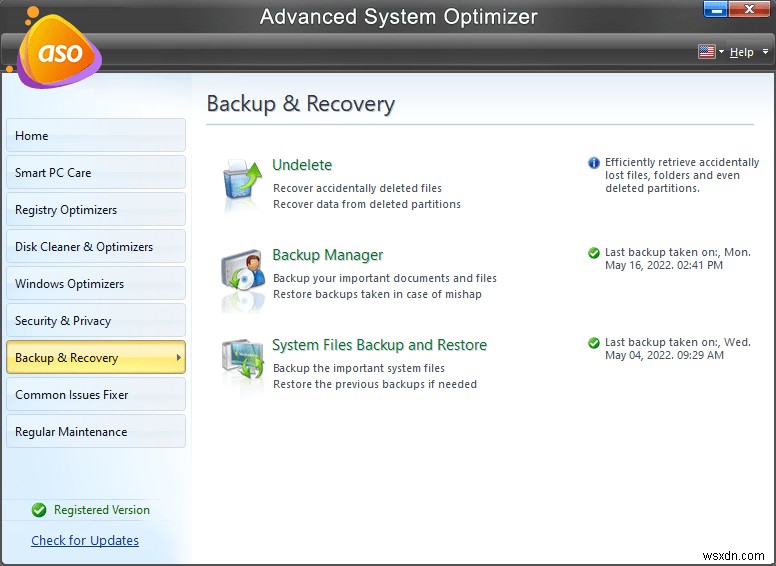The image size is (776, 566).
Task: Expand the Help menu dropdown arrow
Action: 763,52
